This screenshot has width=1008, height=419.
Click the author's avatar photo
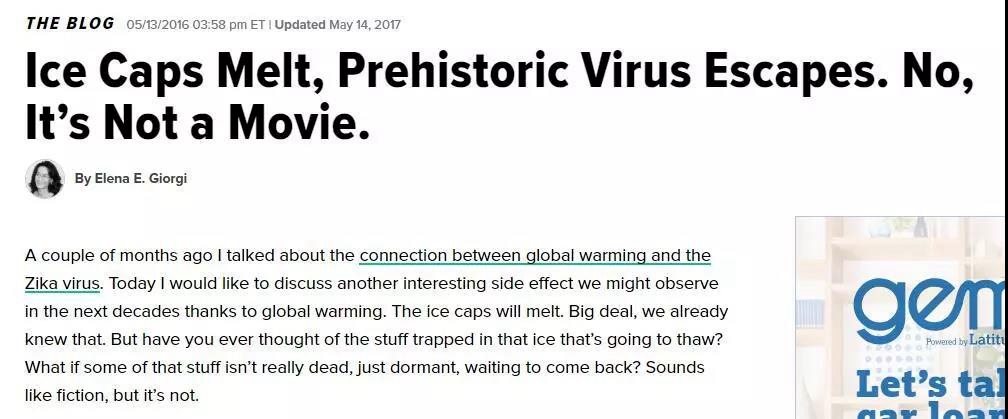[45, 179]
